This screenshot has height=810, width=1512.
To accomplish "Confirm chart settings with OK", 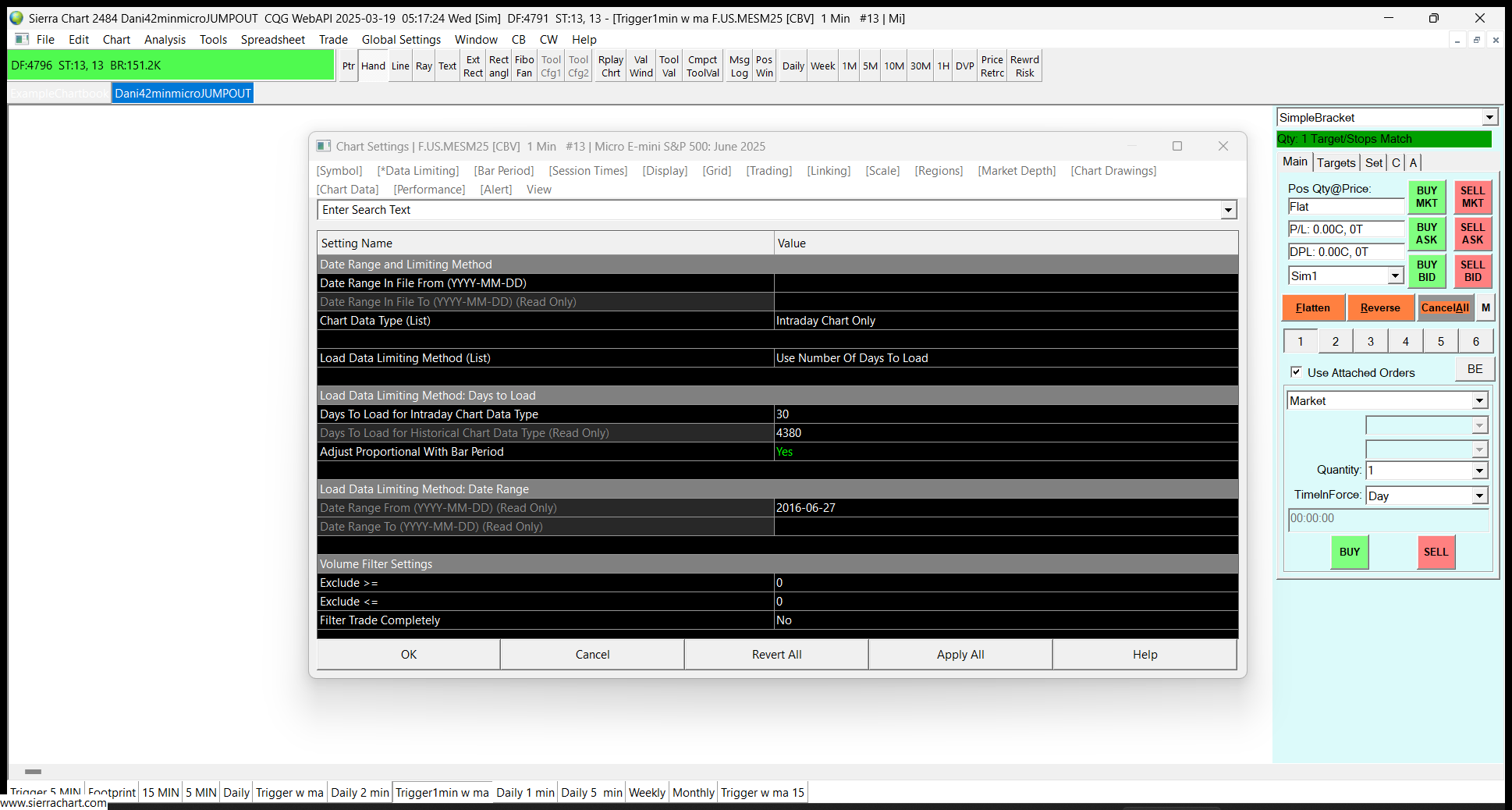I will [409, 655].
